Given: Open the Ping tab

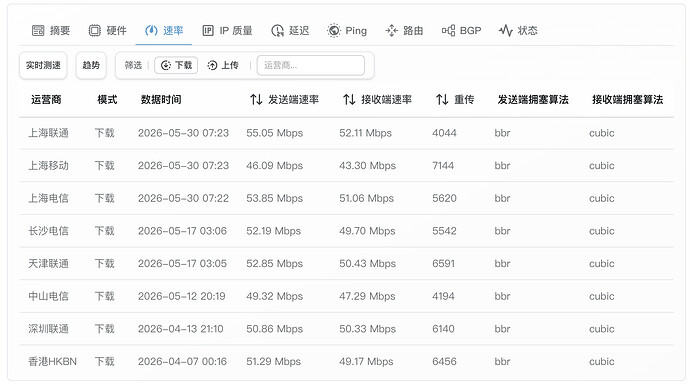Looking at the screenshot, I should coord(347,30).
